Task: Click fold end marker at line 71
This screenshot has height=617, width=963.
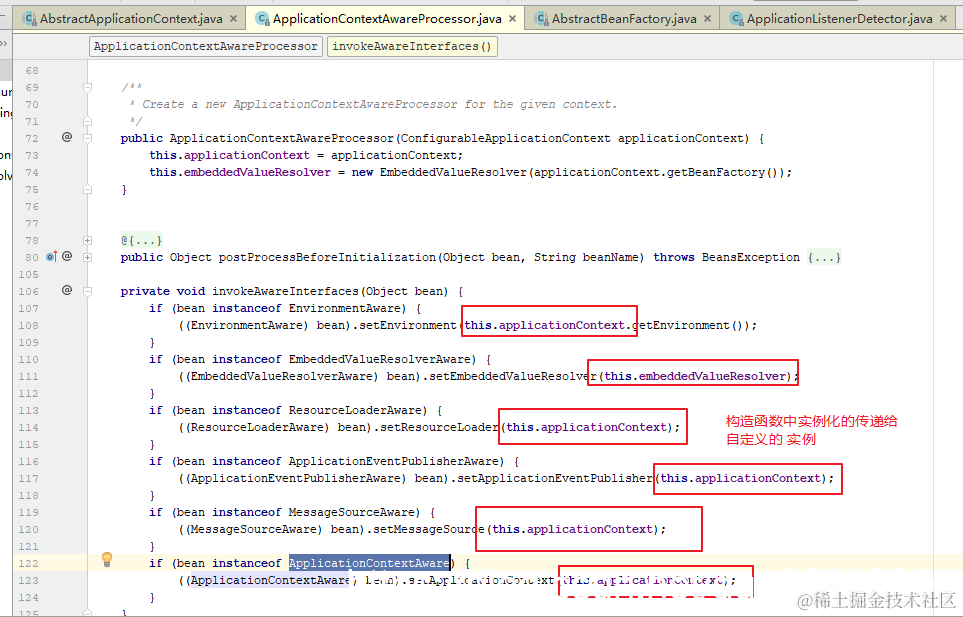Action: [x=87, y=122]
